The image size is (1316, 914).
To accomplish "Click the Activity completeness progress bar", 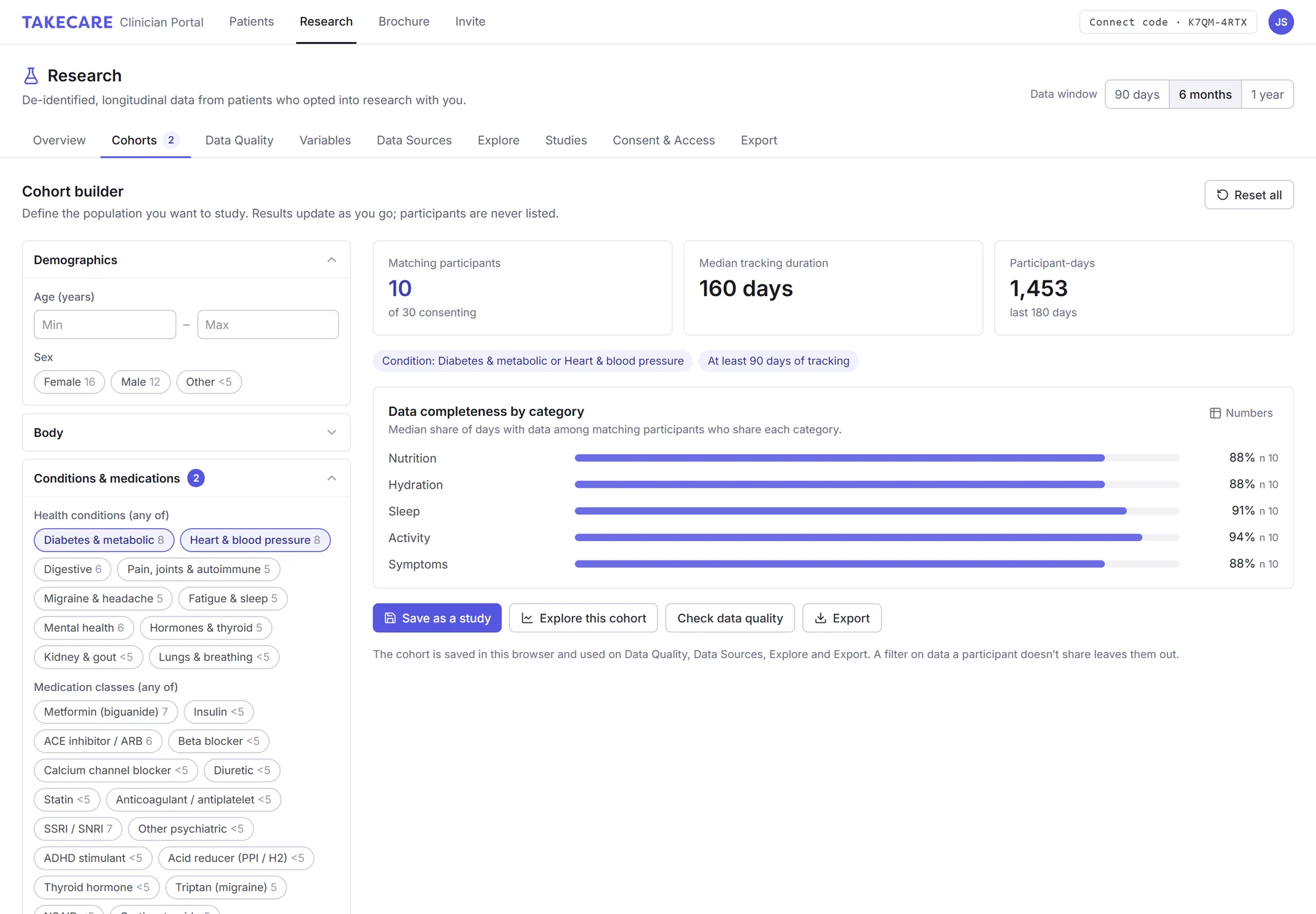I will click(877, 538).
